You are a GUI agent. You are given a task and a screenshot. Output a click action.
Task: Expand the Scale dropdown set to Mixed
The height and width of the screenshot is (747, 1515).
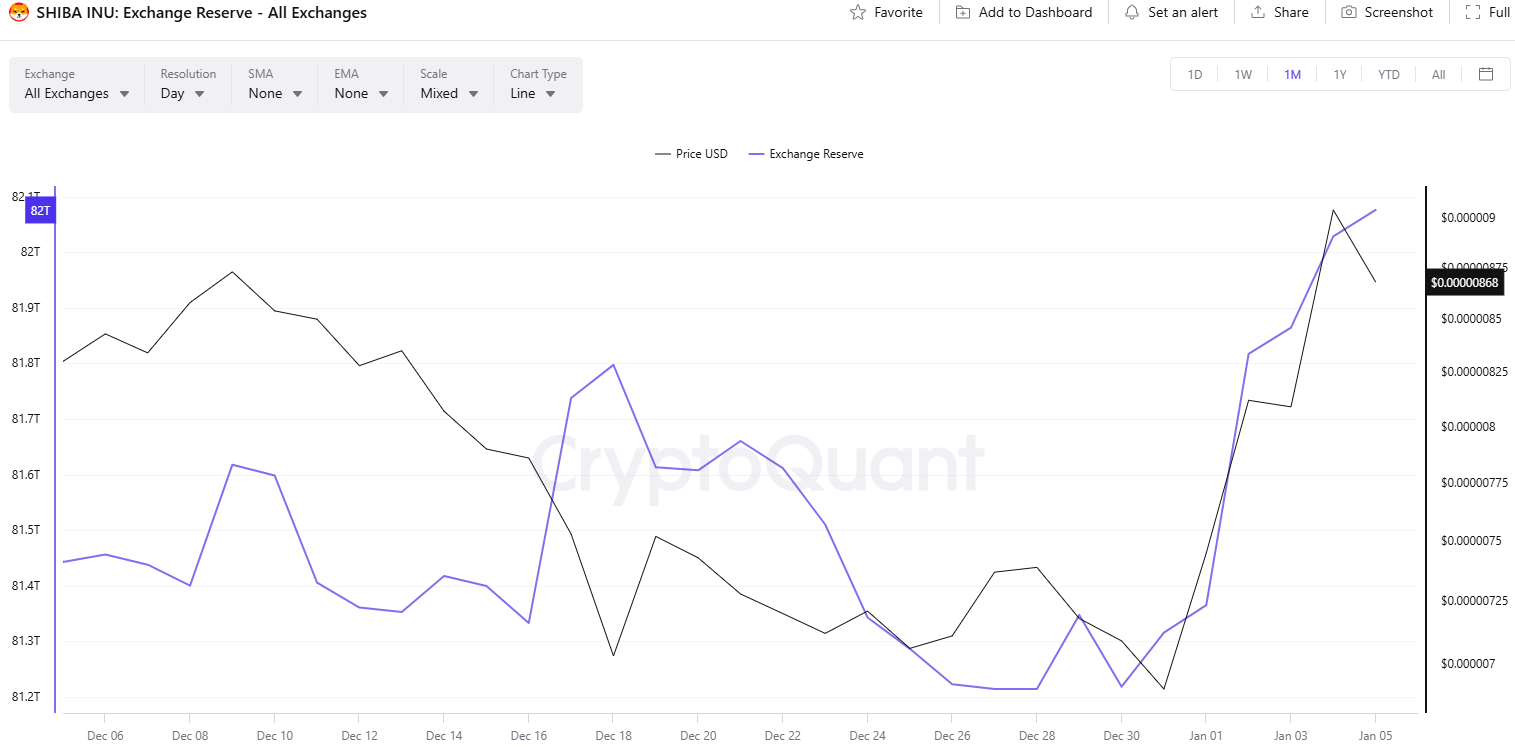(449, 93)
